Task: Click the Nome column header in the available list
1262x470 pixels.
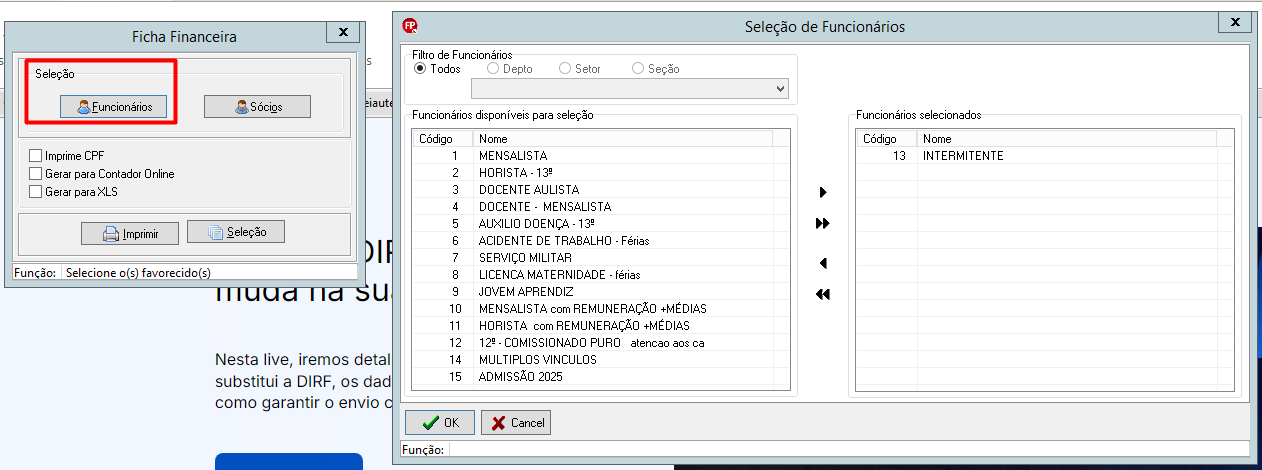Action: click(623, 139)
